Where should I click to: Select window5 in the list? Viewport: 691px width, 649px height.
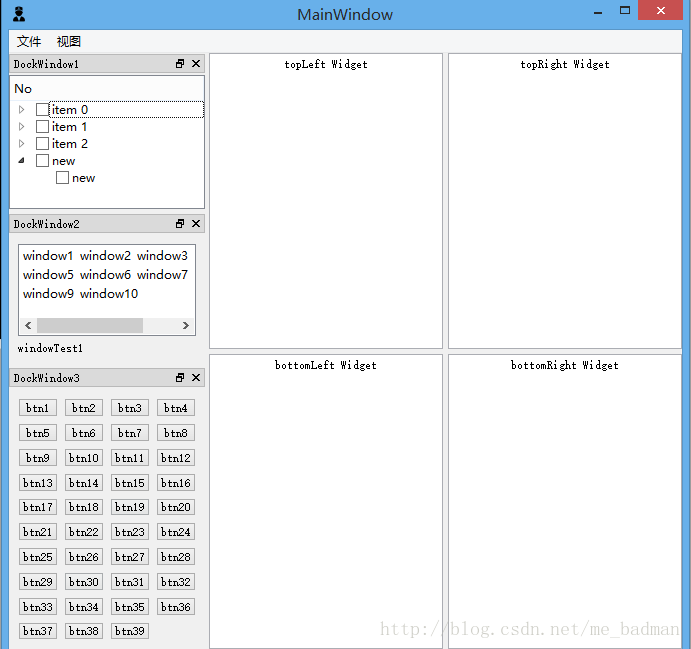48,274
